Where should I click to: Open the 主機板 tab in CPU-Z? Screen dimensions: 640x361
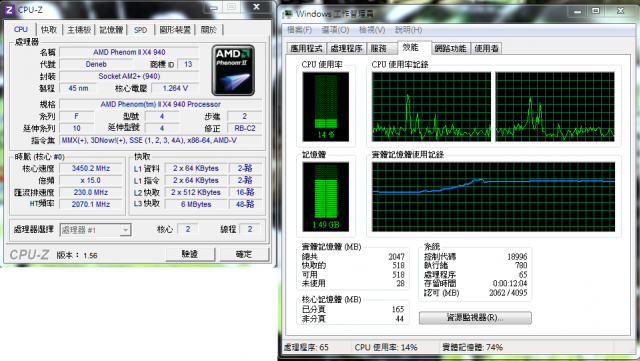pyautogui.click(x=79, y=29)
